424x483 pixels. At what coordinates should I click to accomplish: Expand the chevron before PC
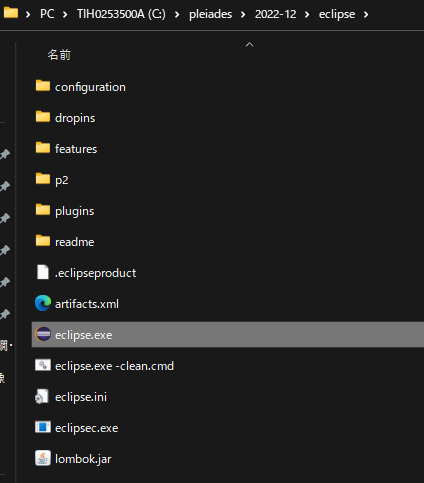[x=28, y=15]
